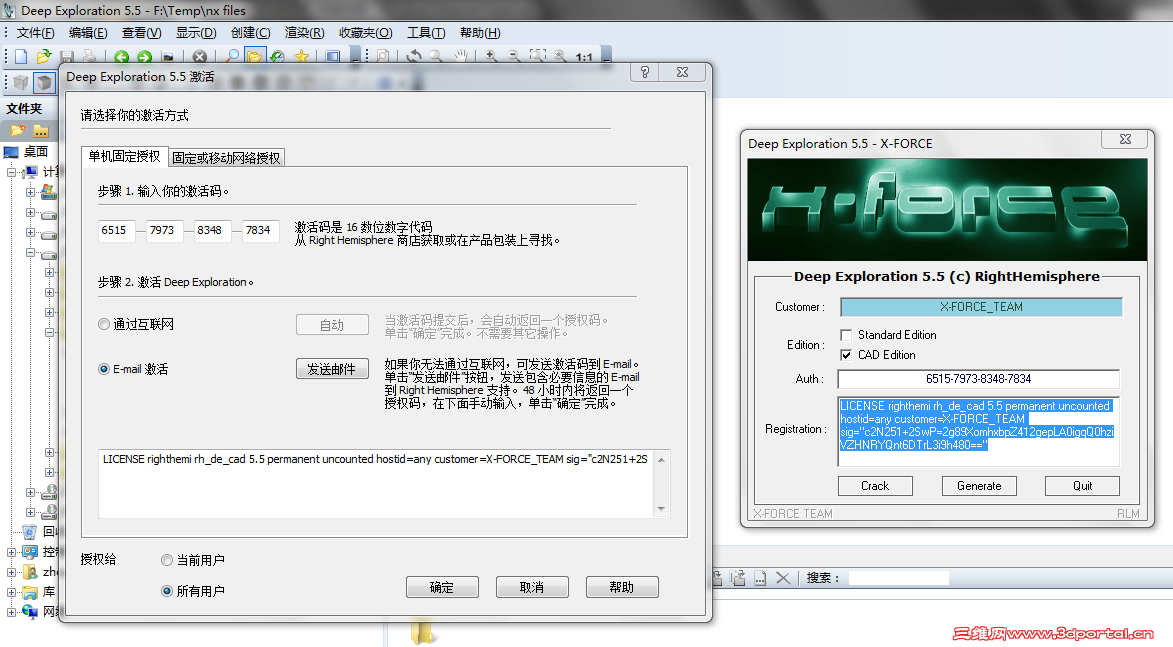Click the 7834 activation code field
This screenshot has height=647, width=1173.
pyautogui.click(x=261, y=230)
